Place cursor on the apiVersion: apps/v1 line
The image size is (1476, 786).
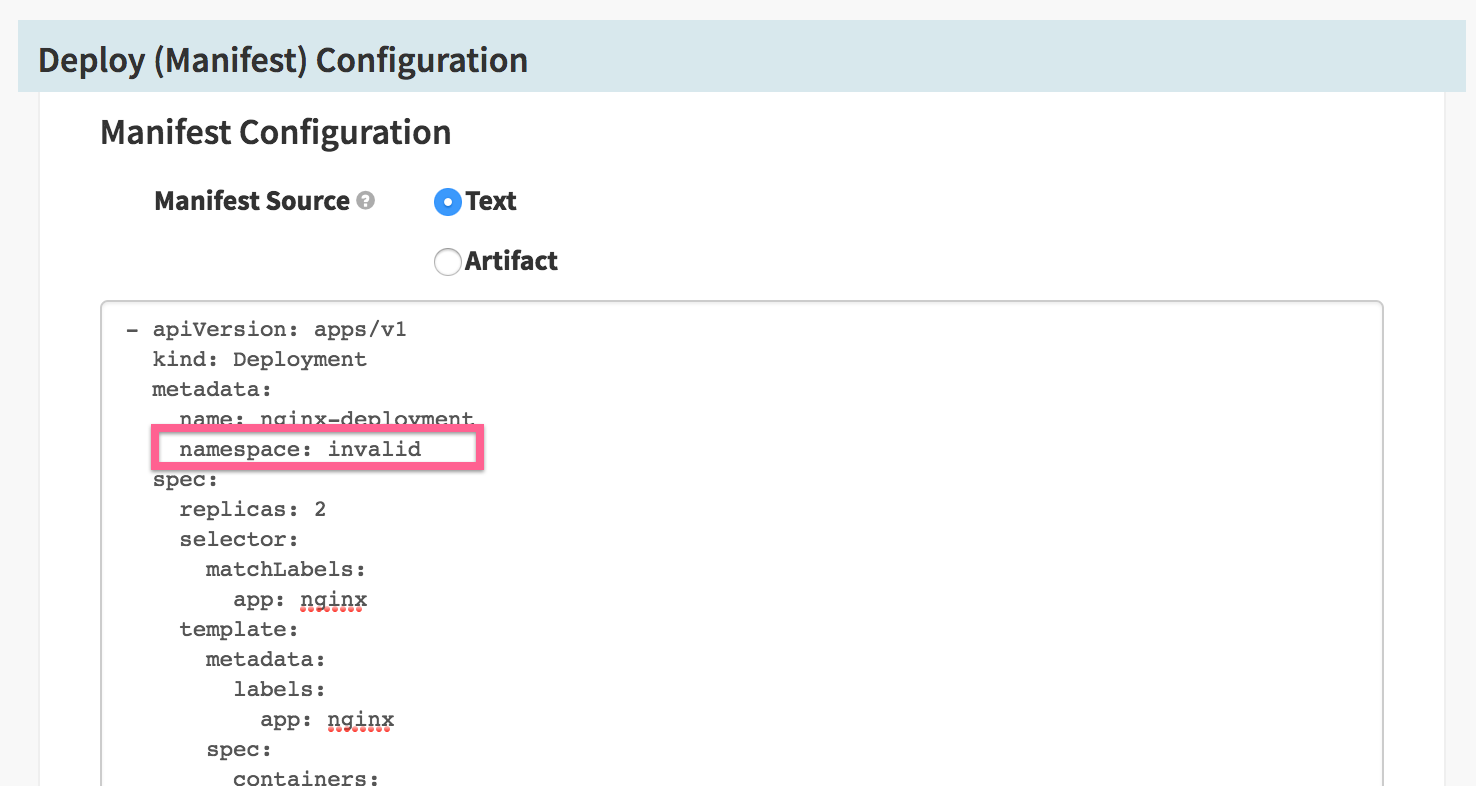(x=279, y=330)
